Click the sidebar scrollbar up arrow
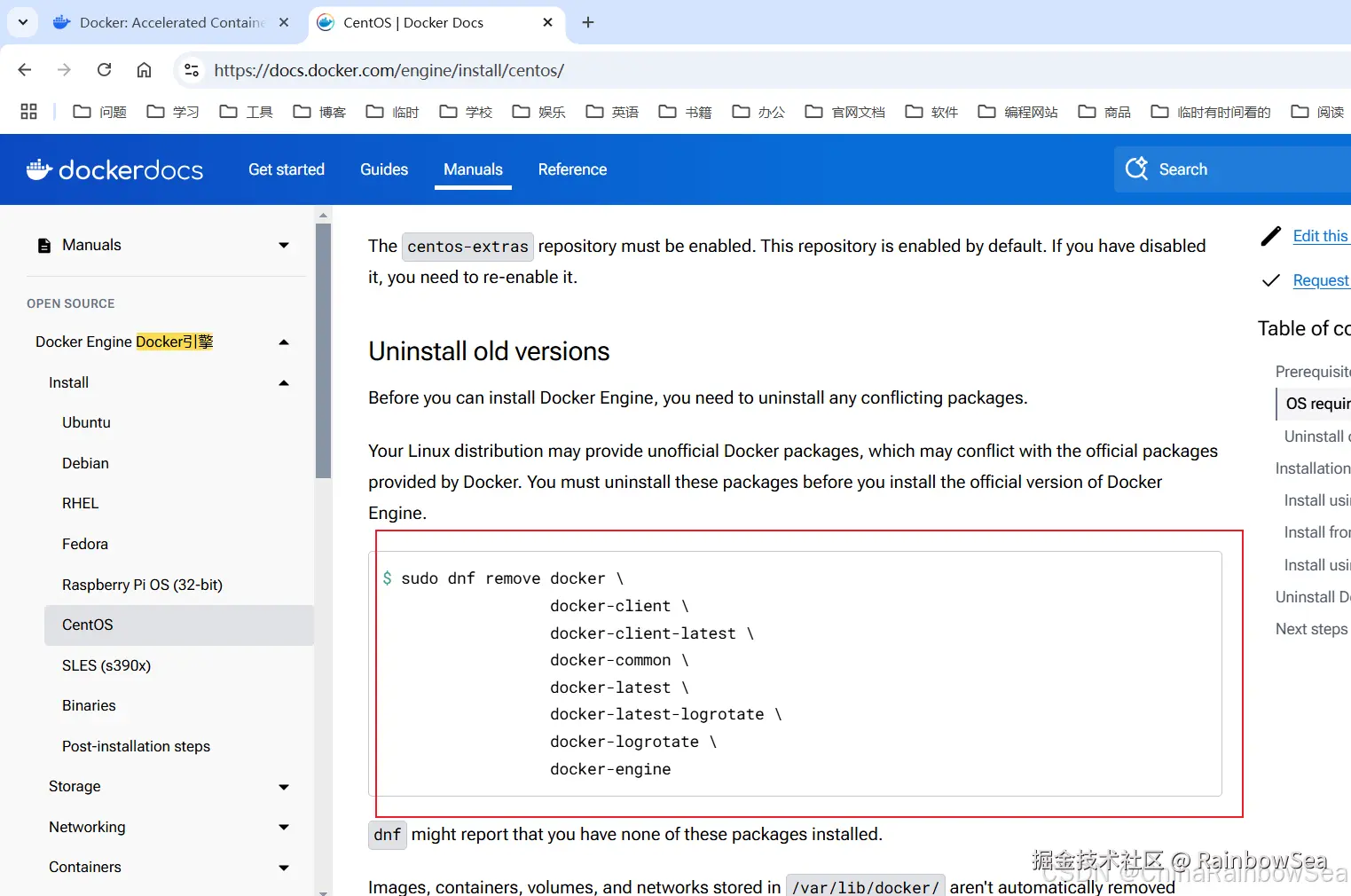 tap(323, 215)
